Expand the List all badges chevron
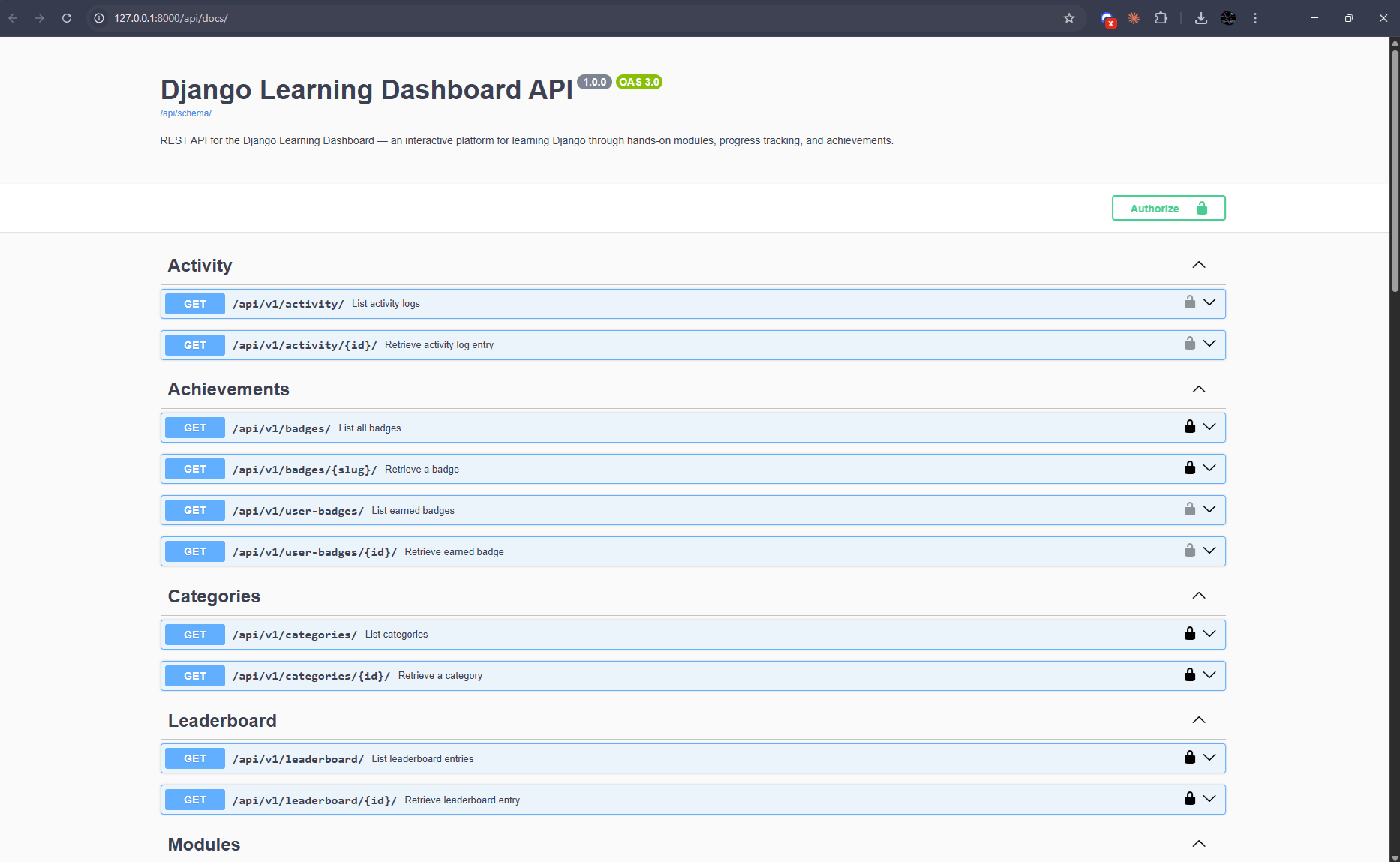 click(x=1209, y=427)
